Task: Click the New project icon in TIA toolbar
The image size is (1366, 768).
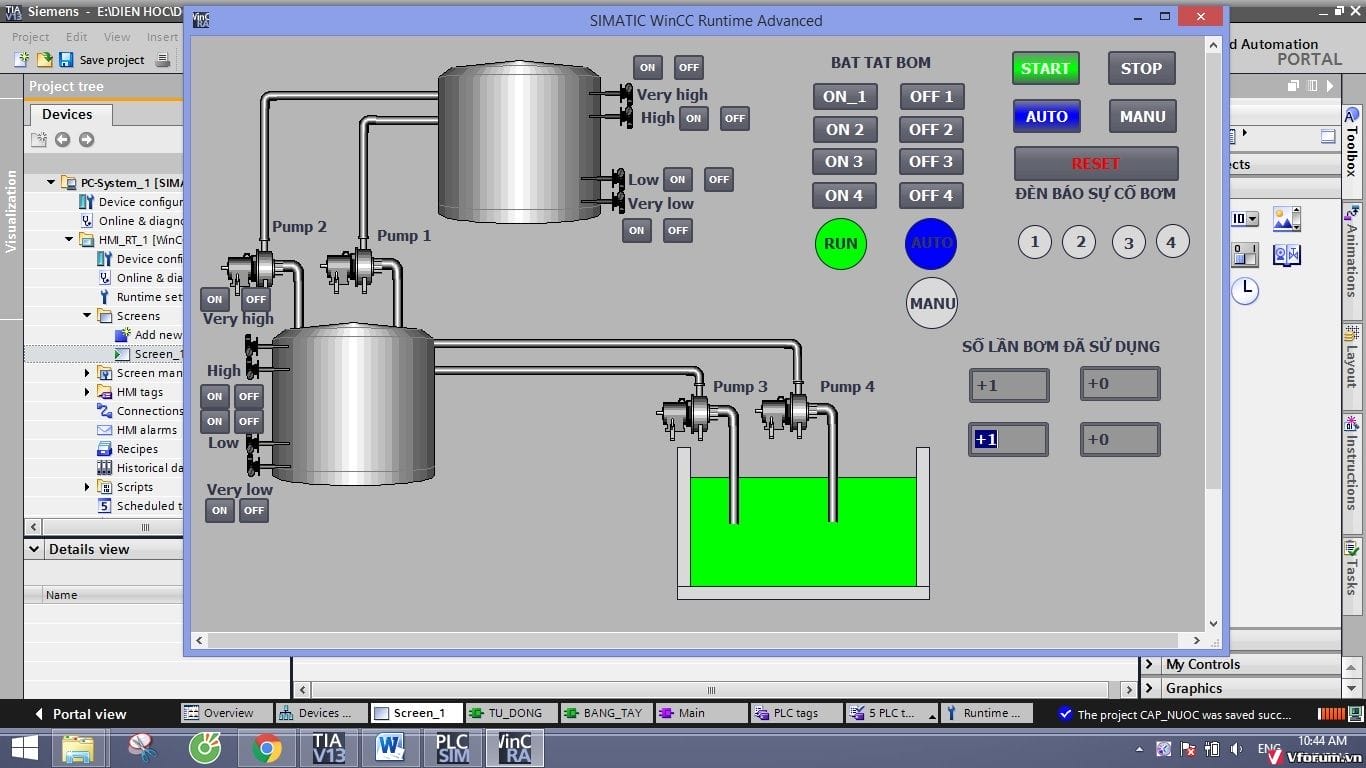Action: click(22, 60)
